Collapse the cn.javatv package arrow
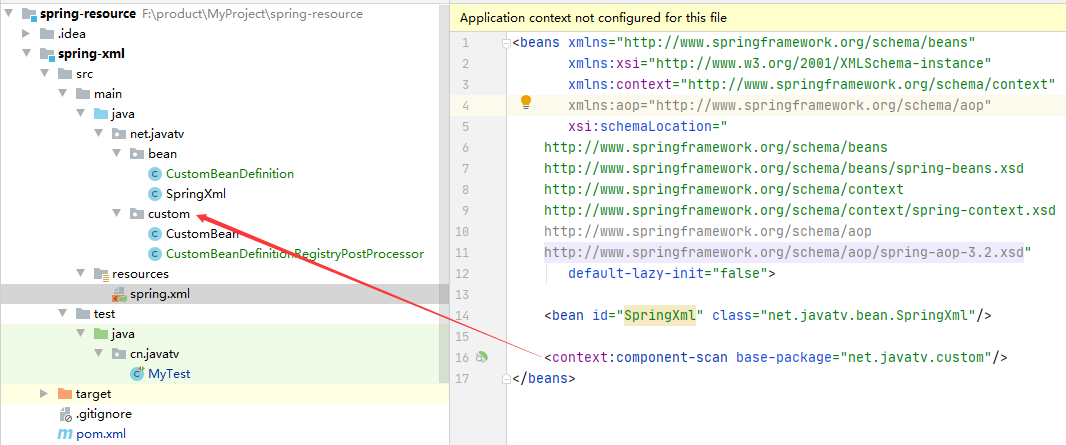Image resolution: width=1066 pixels, height=445 pixels. (x=99, y=354)
